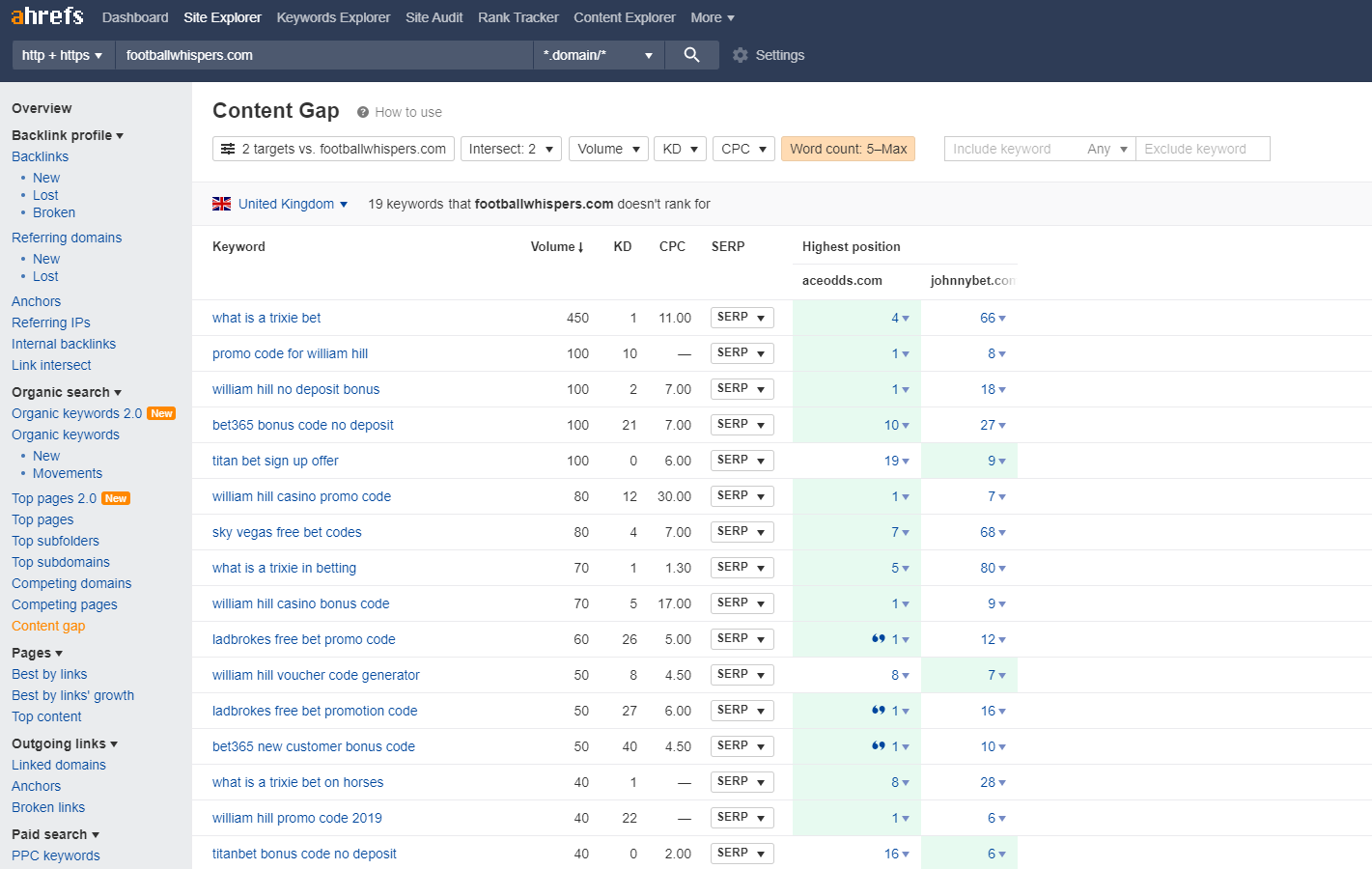This screenshot has width=1372, height=869.
Task: Sort by Volume column header
Action: click(557, 246)
